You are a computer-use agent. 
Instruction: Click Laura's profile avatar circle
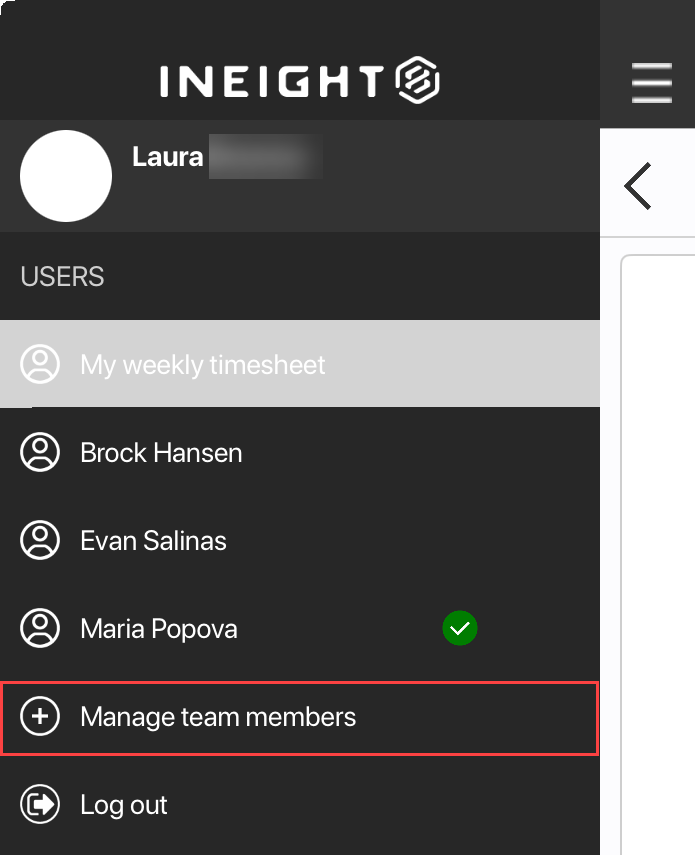click(x=66, y=176)
